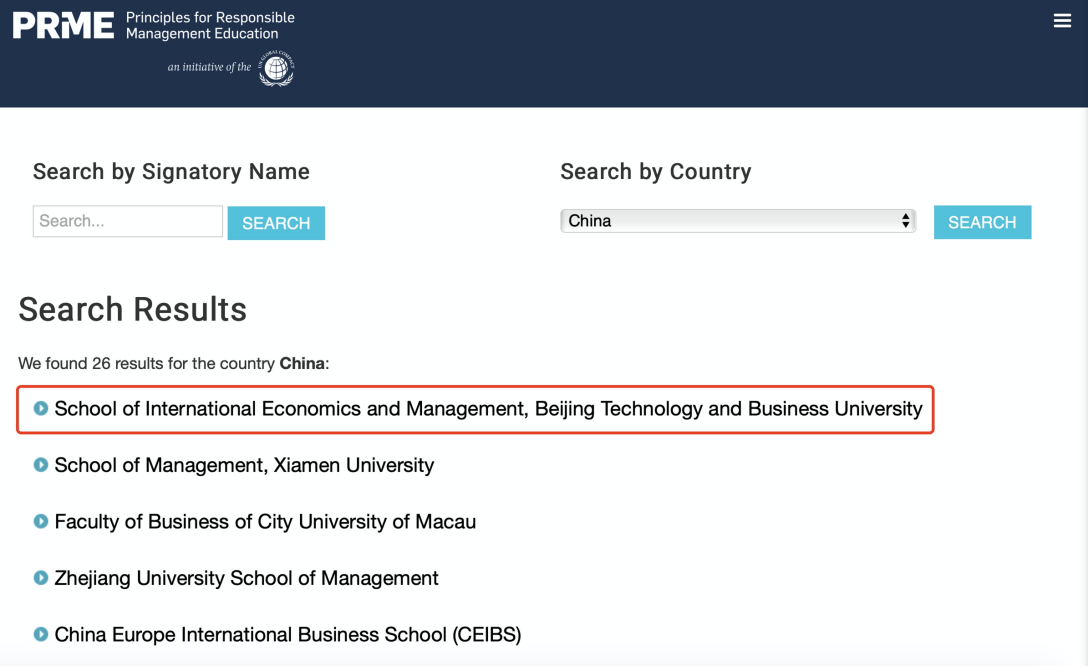Image resolution: width=1088 pixels, height=666 pixels.
Task: Click the "an initiative of the" text
Action: coord(209,67)
